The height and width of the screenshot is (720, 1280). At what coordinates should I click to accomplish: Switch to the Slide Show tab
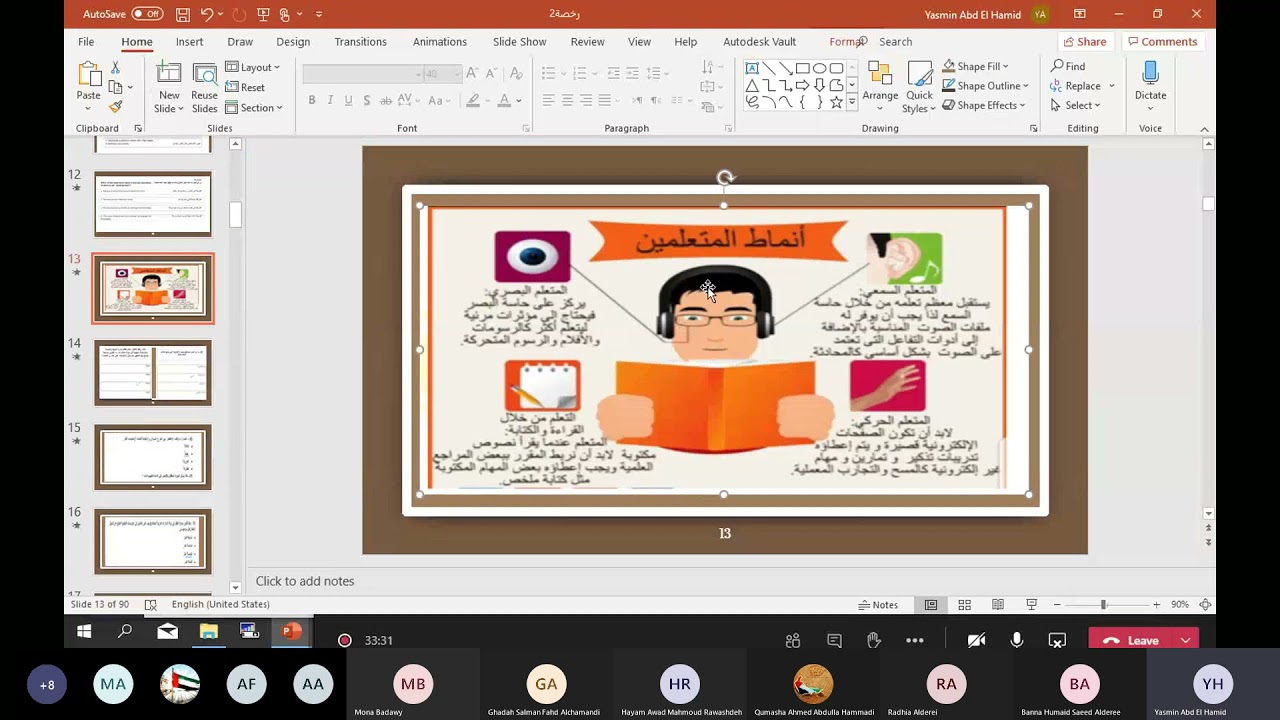pos(519,42)
